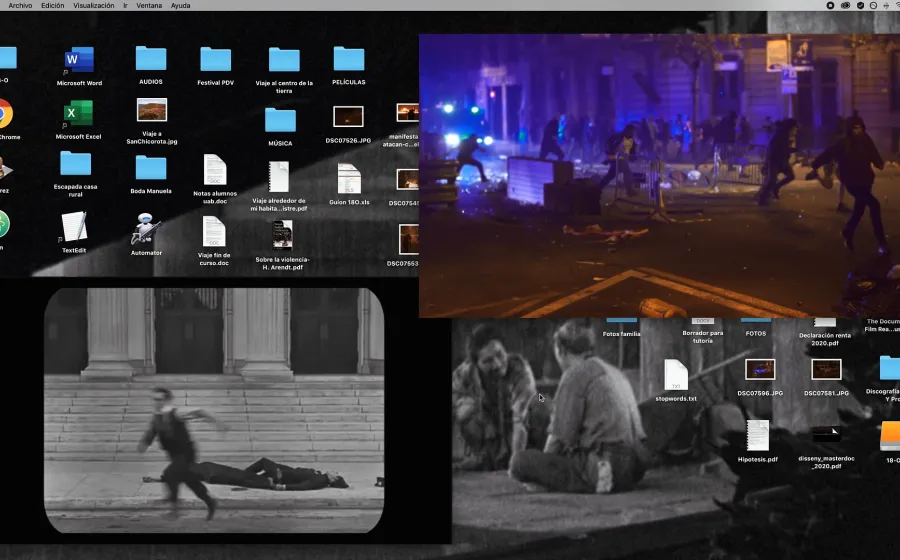
Task: Click the Creative Cloud menu bar icon
Action: coord(845,5)
